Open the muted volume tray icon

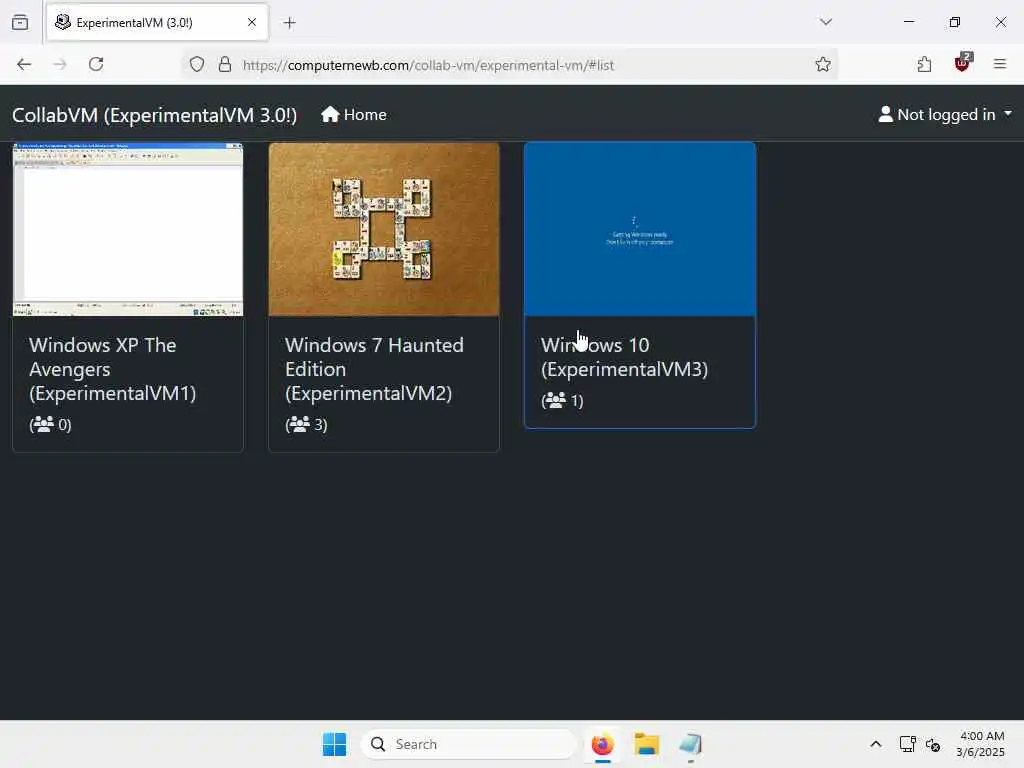coord(933,744)
